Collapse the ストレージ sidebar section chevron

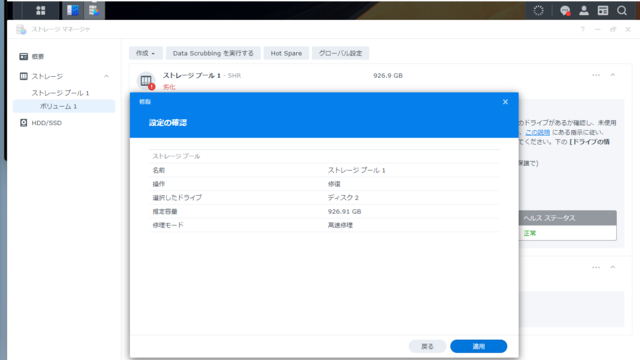click(106, 76)
